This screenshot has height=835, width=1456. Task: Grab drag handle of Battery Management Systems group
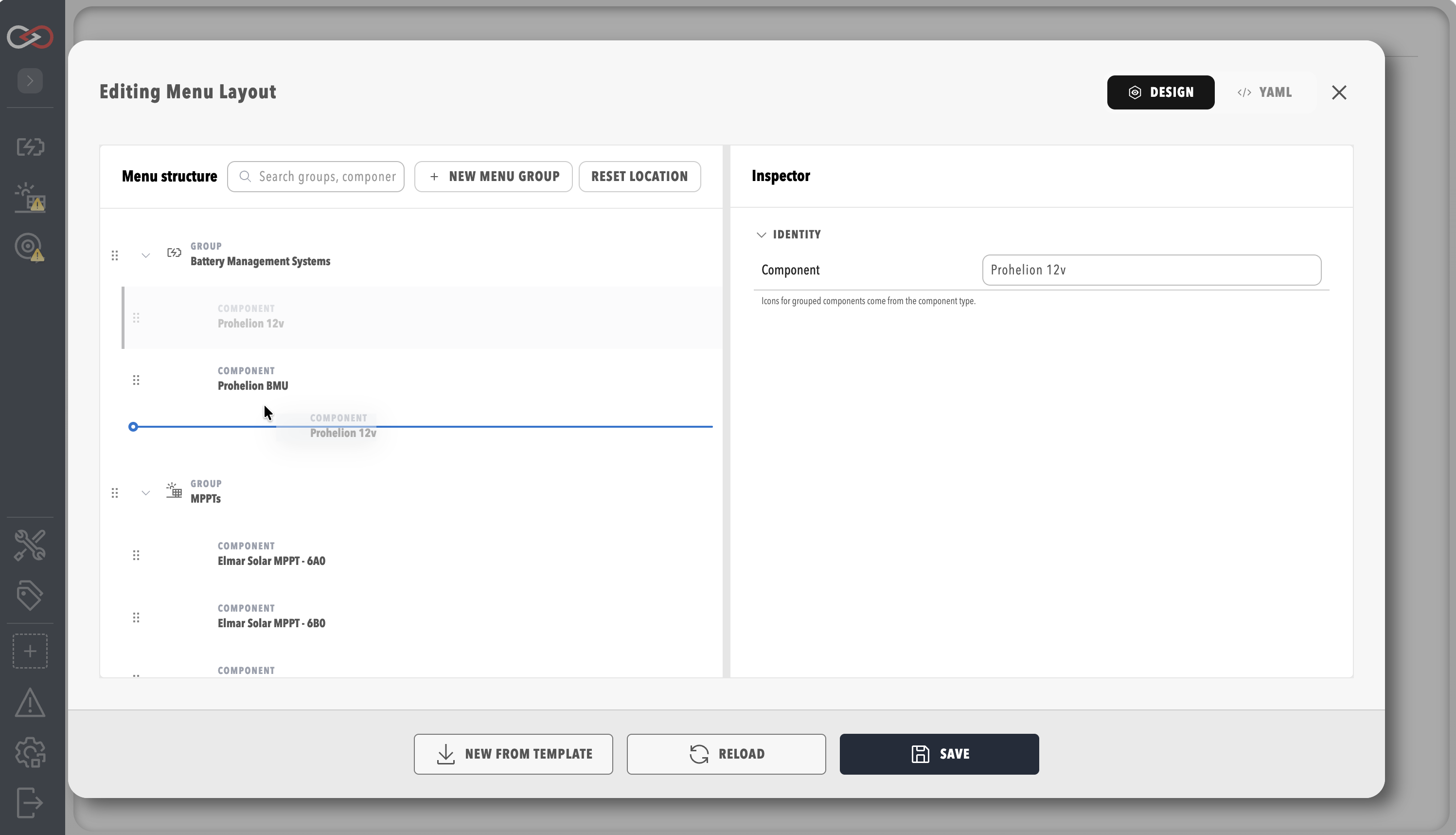(x=115, y=255)
